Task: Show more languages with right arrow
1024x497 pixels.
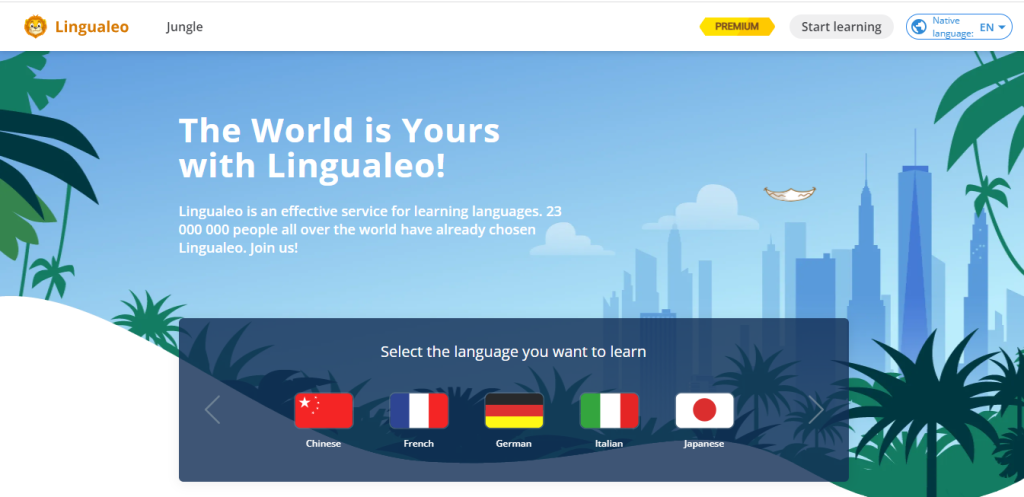Action: click(x=816, y=409)
